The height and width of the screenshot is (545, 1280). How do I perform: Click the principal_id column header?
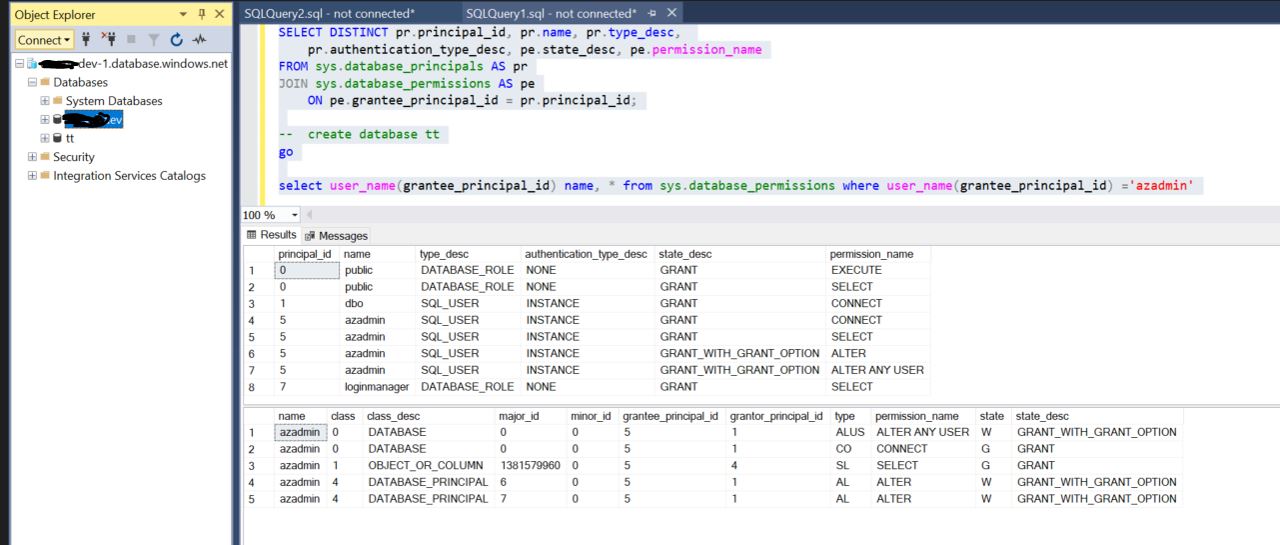(307, 254)
